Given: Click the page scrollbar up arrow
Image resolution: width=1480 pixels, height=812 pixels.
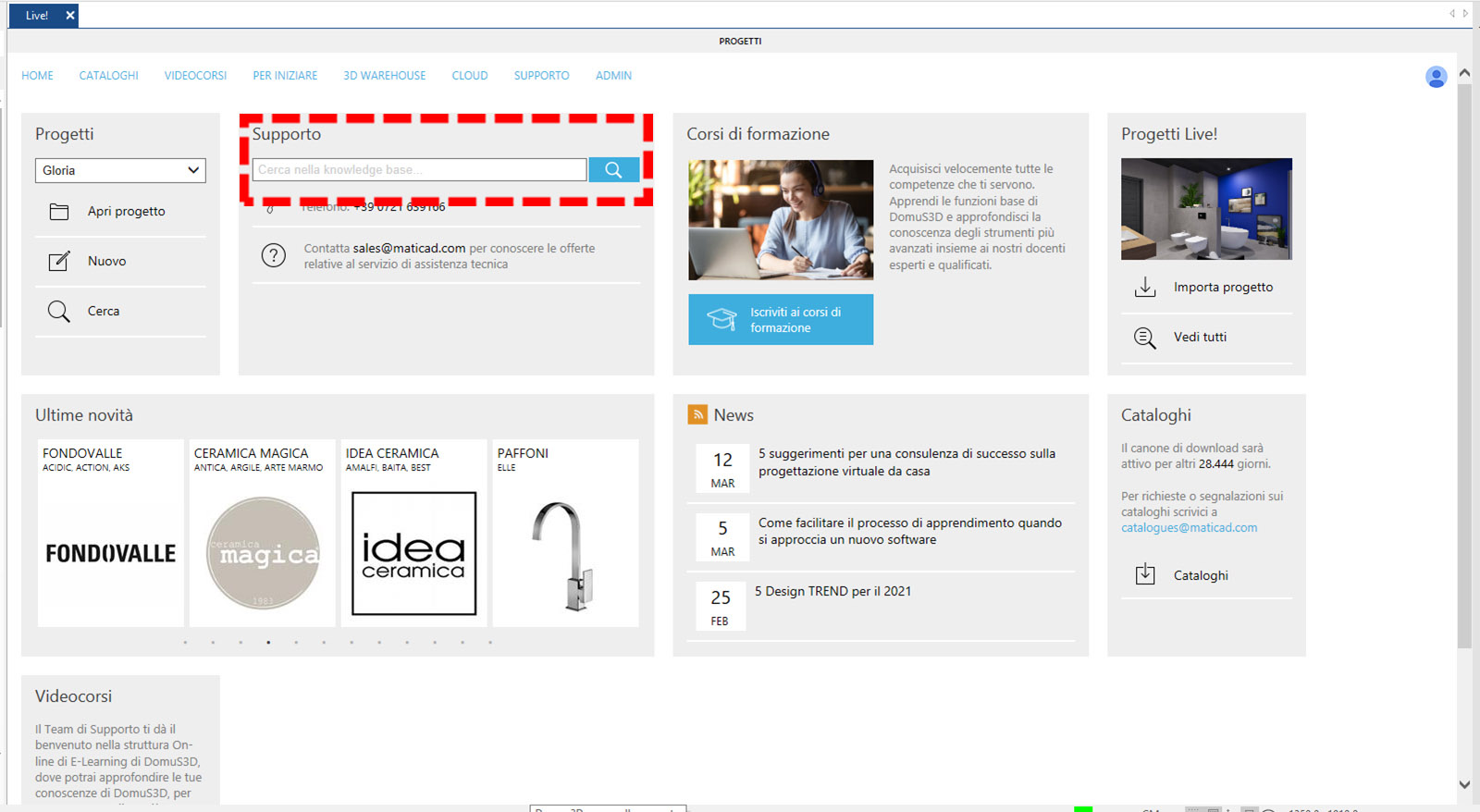Looking at the screenshot, I should click(x=1464, y=72).
